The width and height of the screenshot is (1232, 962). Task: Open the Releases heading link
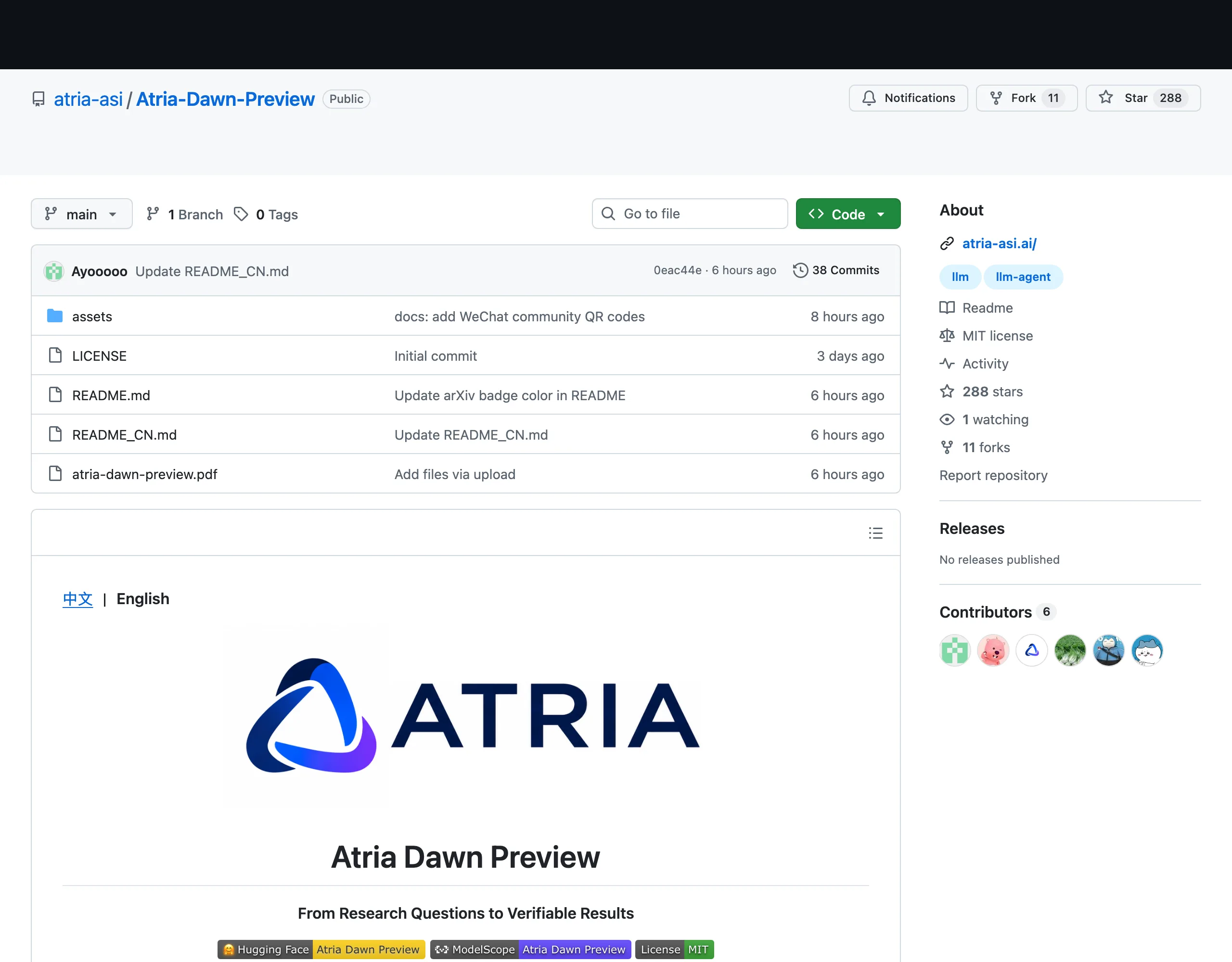[x=972, y=528]
